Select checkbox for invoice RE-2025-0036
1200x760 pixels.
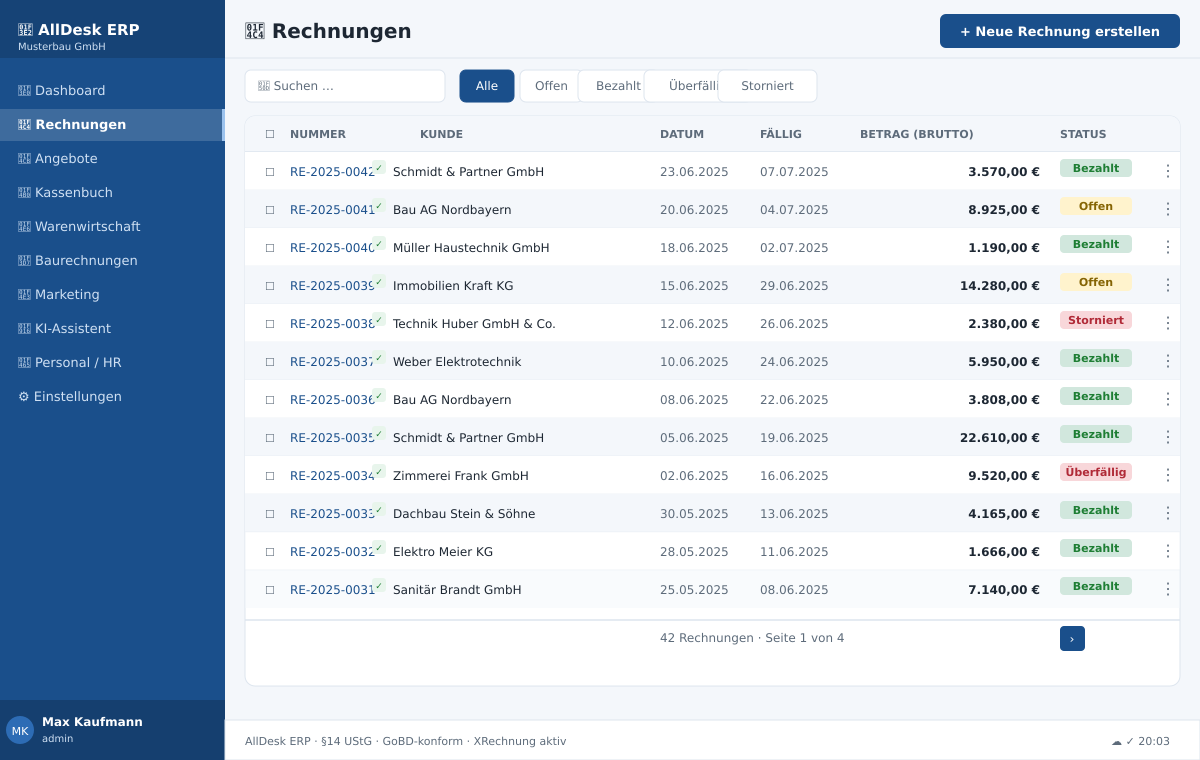(x=270, y=400)
